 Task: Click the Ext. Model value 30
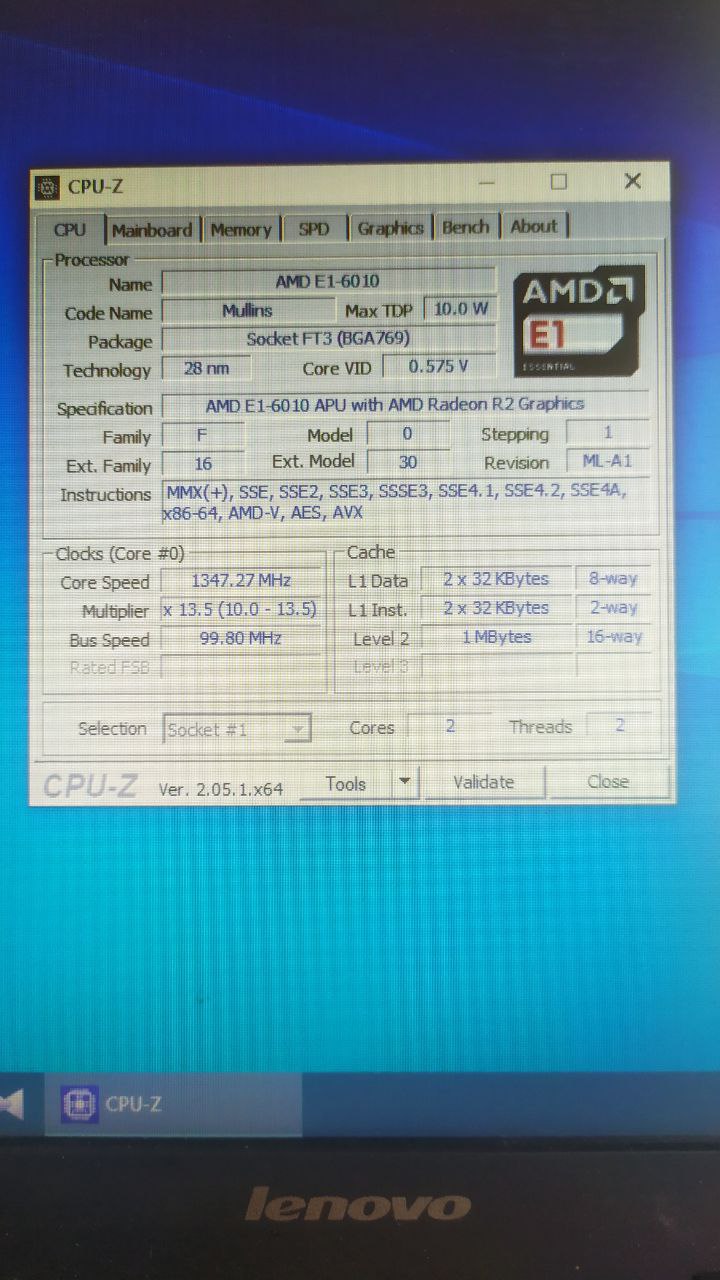tap(407, 462)
